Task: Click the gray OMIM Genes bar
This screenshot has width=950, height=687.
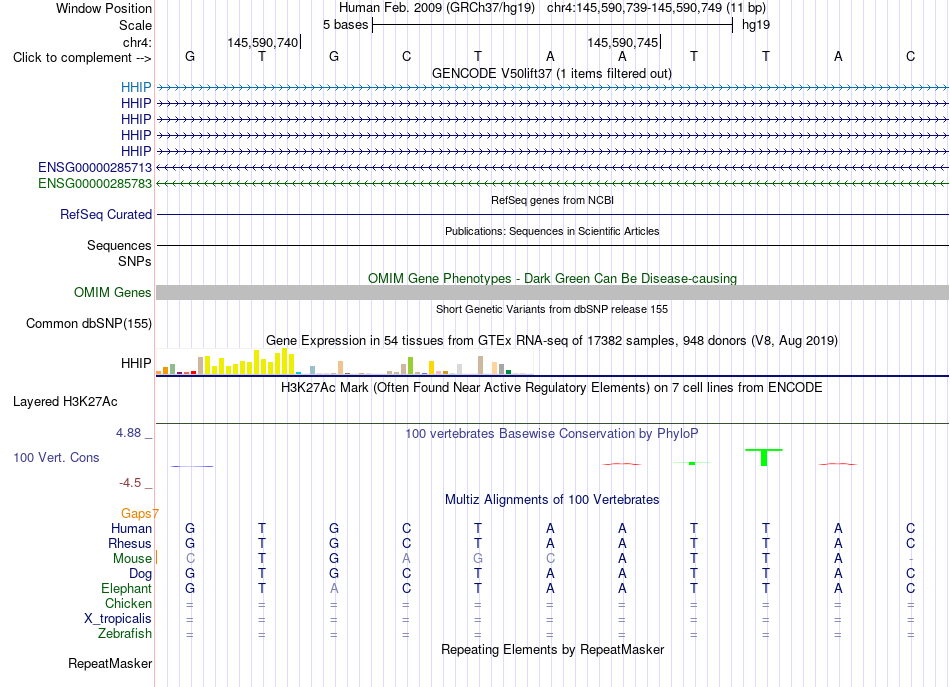Action: click(x=552, y=293)
